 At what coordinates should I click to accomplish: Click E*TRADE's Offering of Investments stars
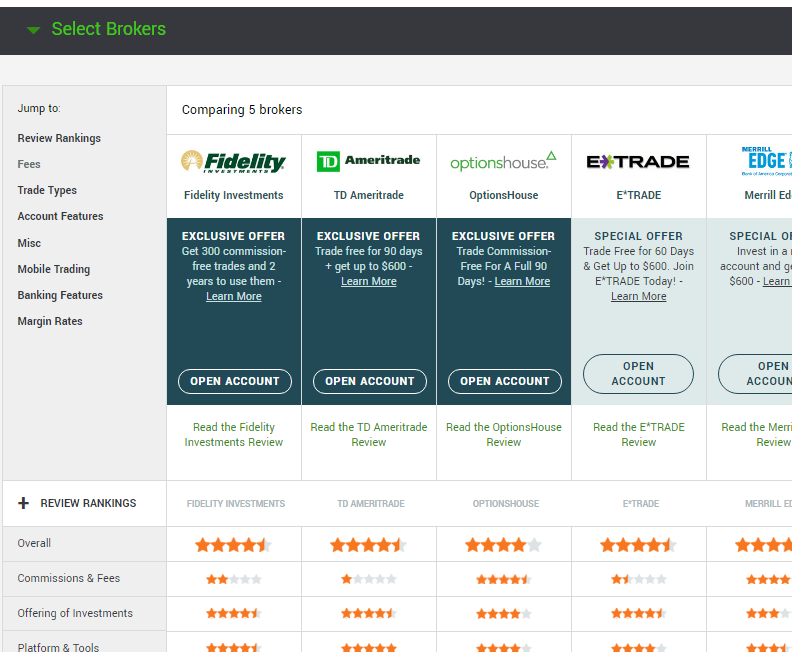click(638, 614)
